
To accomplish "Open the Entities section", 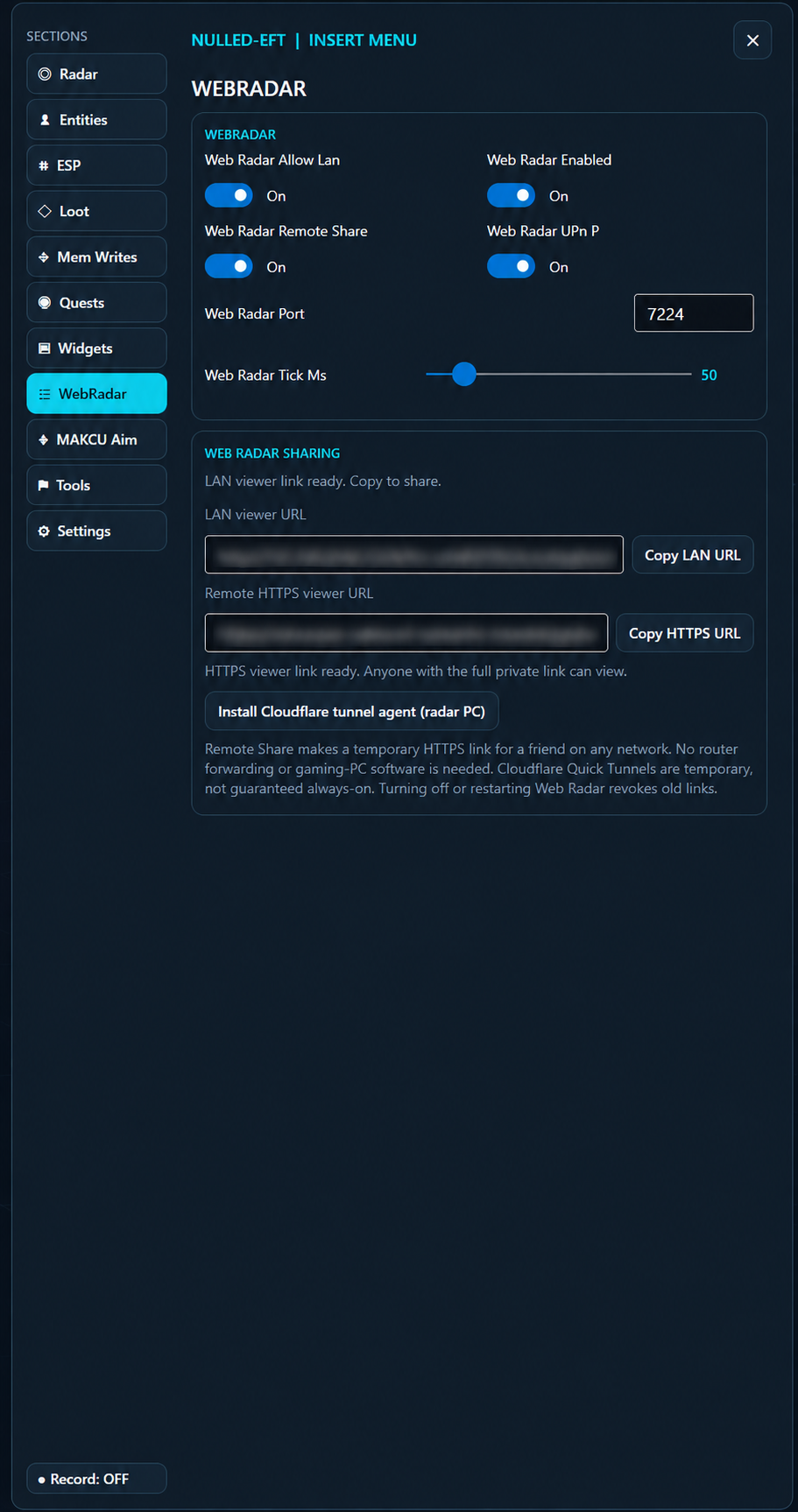I will (96, 119).
